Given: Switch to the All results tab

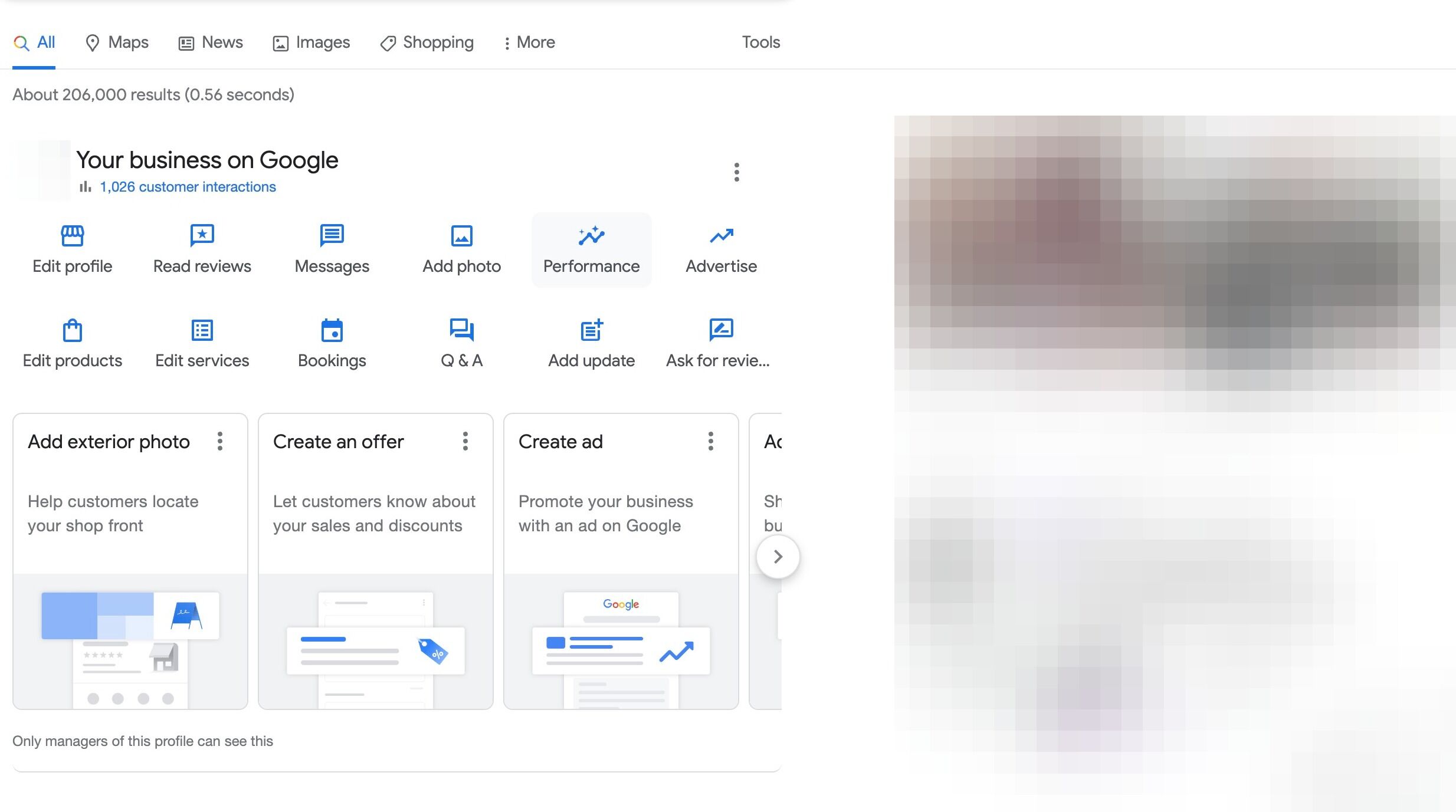Looking at the screenshot, I should [34, 42].
